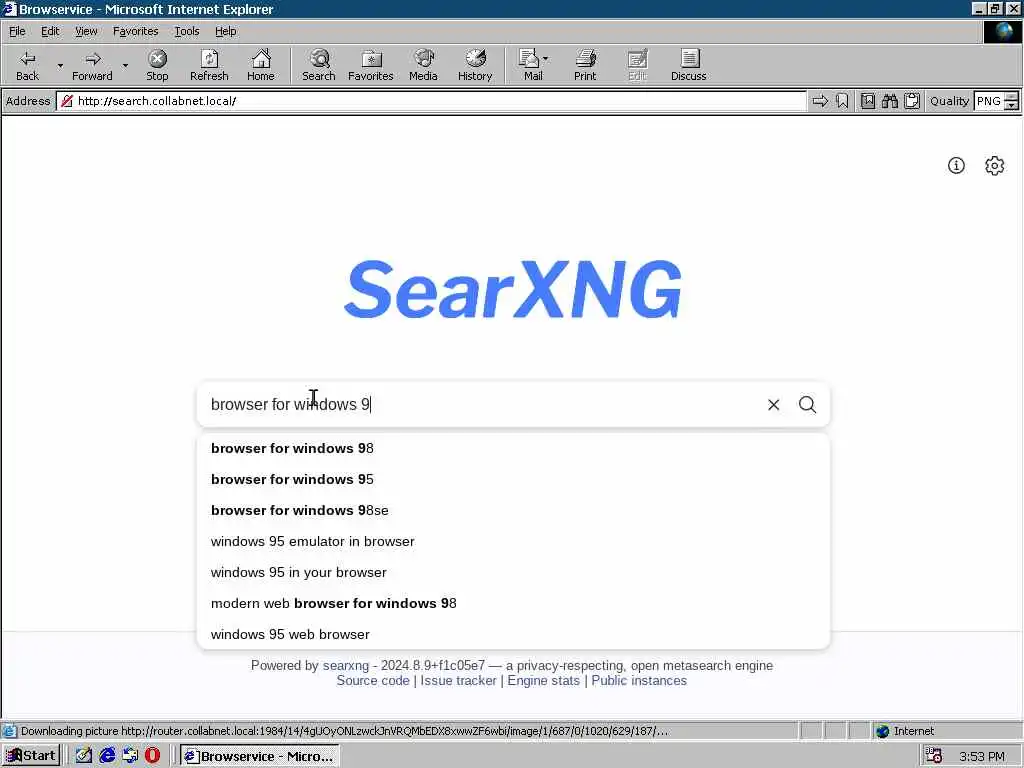Print the page with the Print button
Image resolution: width=1024 pixels, height=768 pixels.
(585, 65)
